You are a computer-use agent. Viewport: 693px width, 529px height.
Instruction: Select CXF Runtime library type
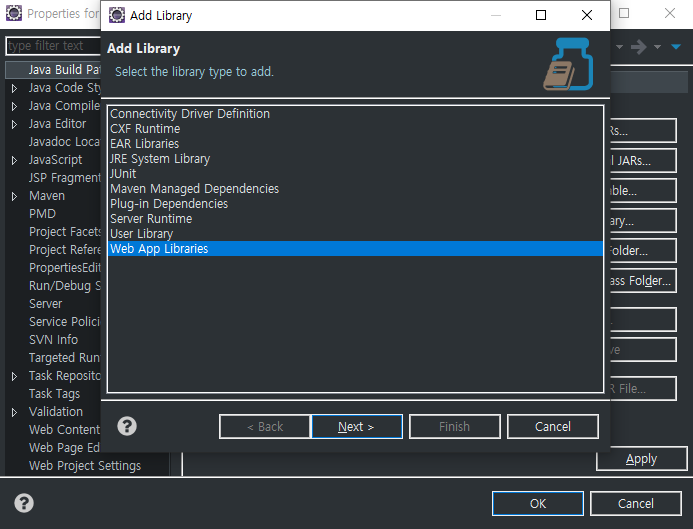tap(355, 129)
